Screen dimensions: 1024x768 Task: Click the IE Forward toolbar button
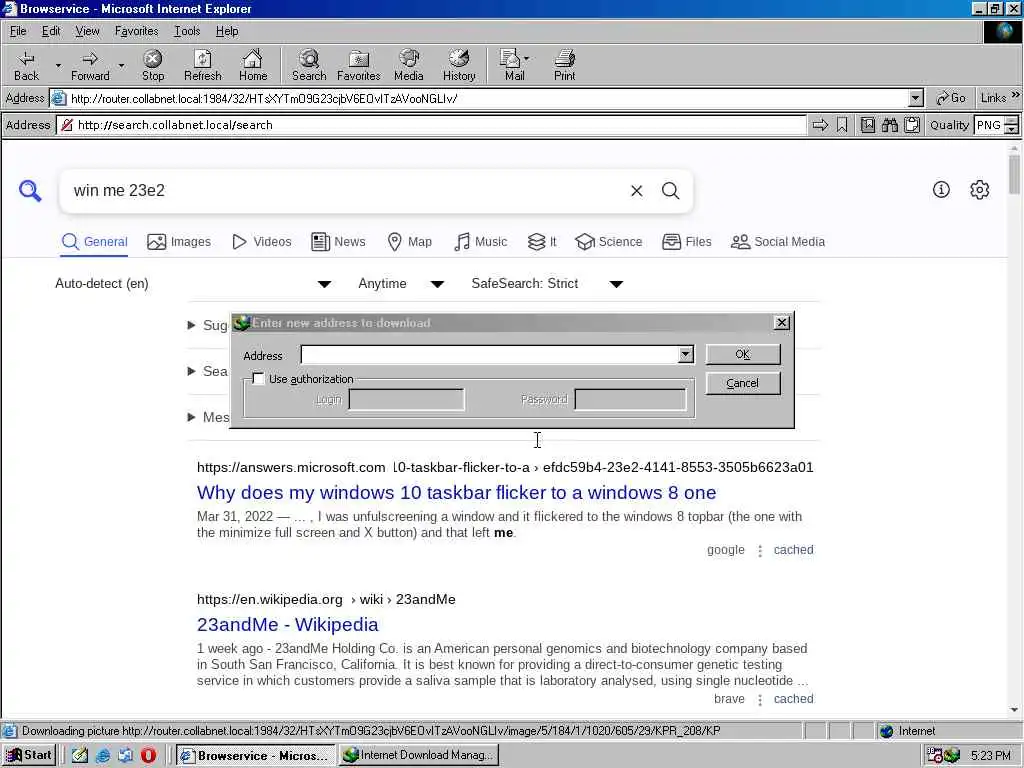(90, 65)
